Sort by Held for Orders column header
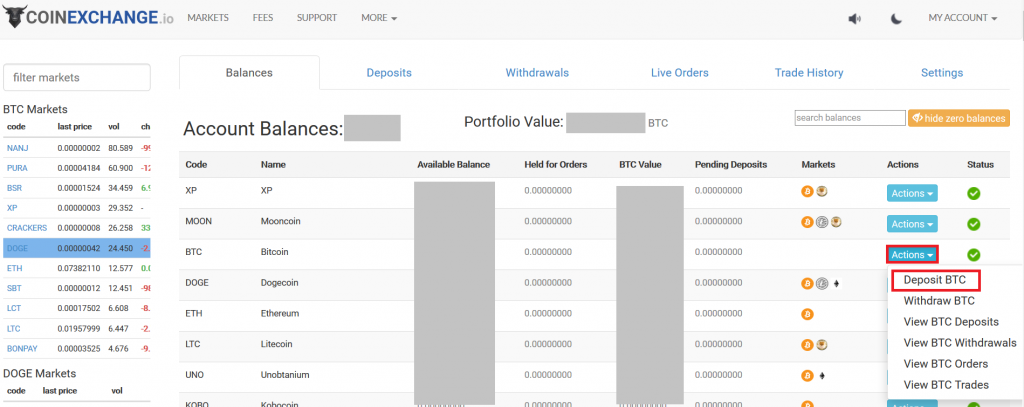This screenshot has height=407, width=1024. (x=556, y=165)
